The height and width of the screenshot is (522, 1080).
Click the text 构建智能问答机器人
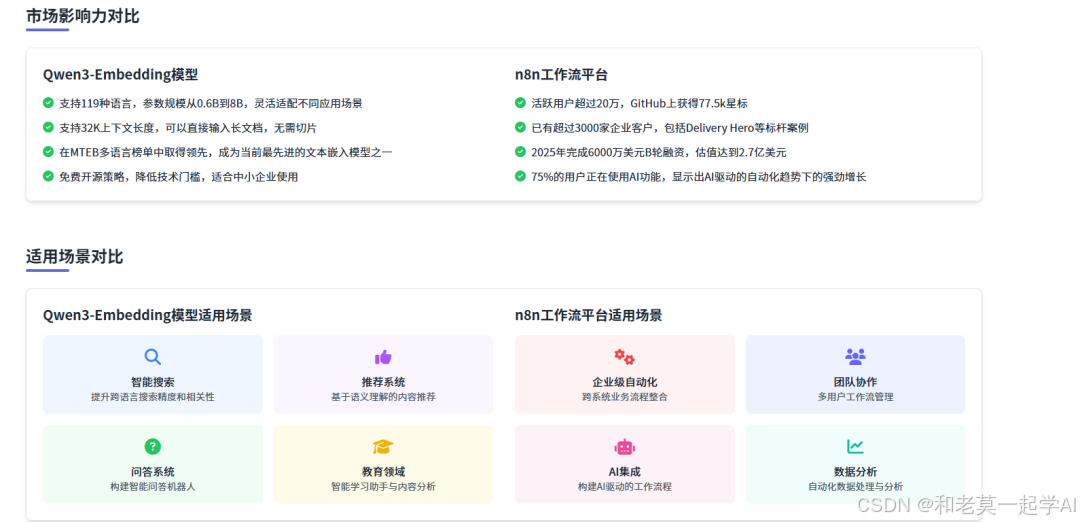[x=152, y=487]
